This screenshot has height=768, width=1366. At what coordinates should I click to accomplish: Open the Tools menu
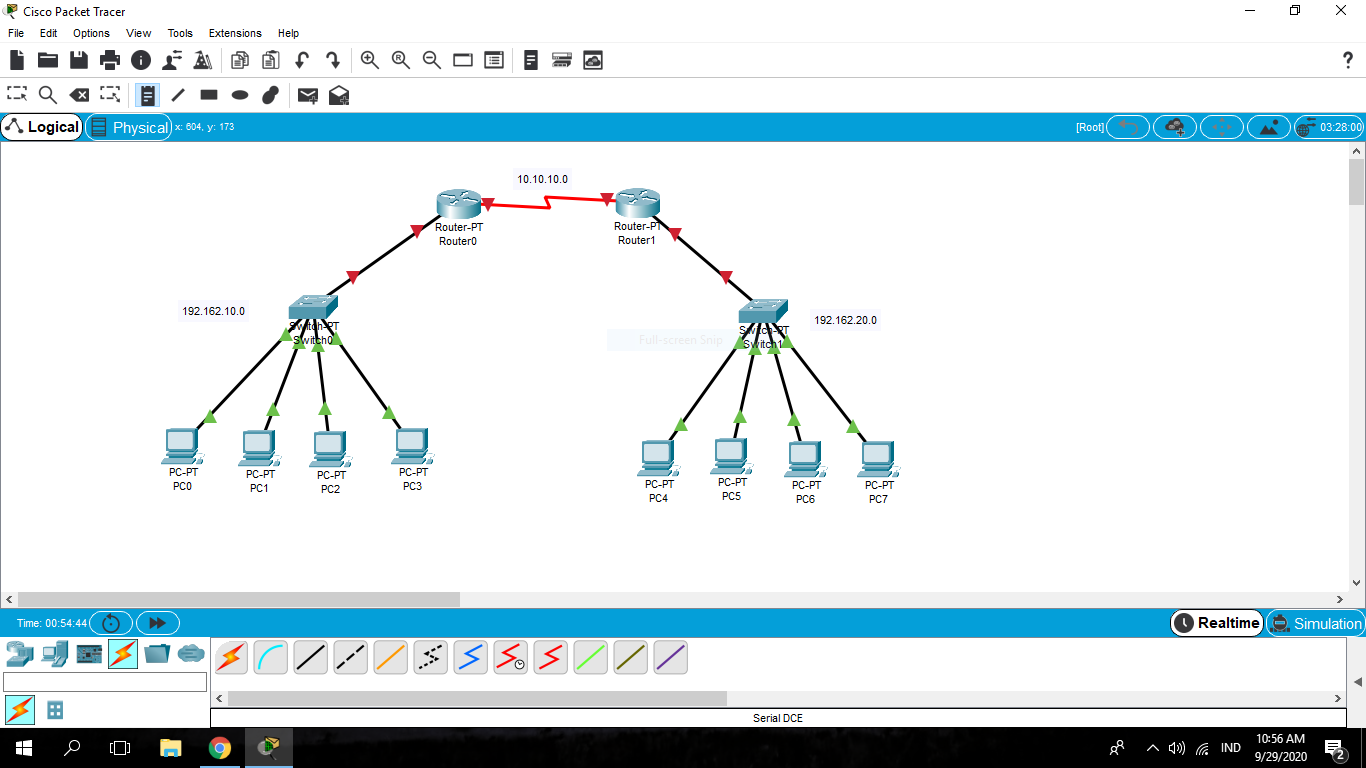(180, 33)
